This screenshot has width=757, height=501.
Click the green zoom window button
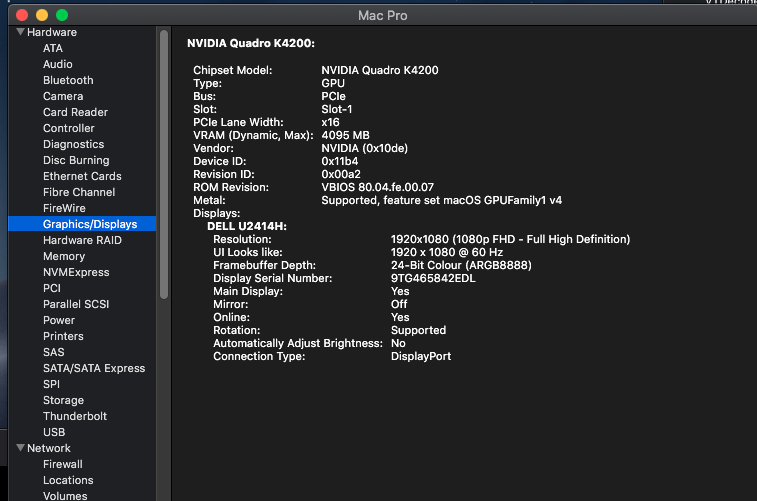coord(62,15)
